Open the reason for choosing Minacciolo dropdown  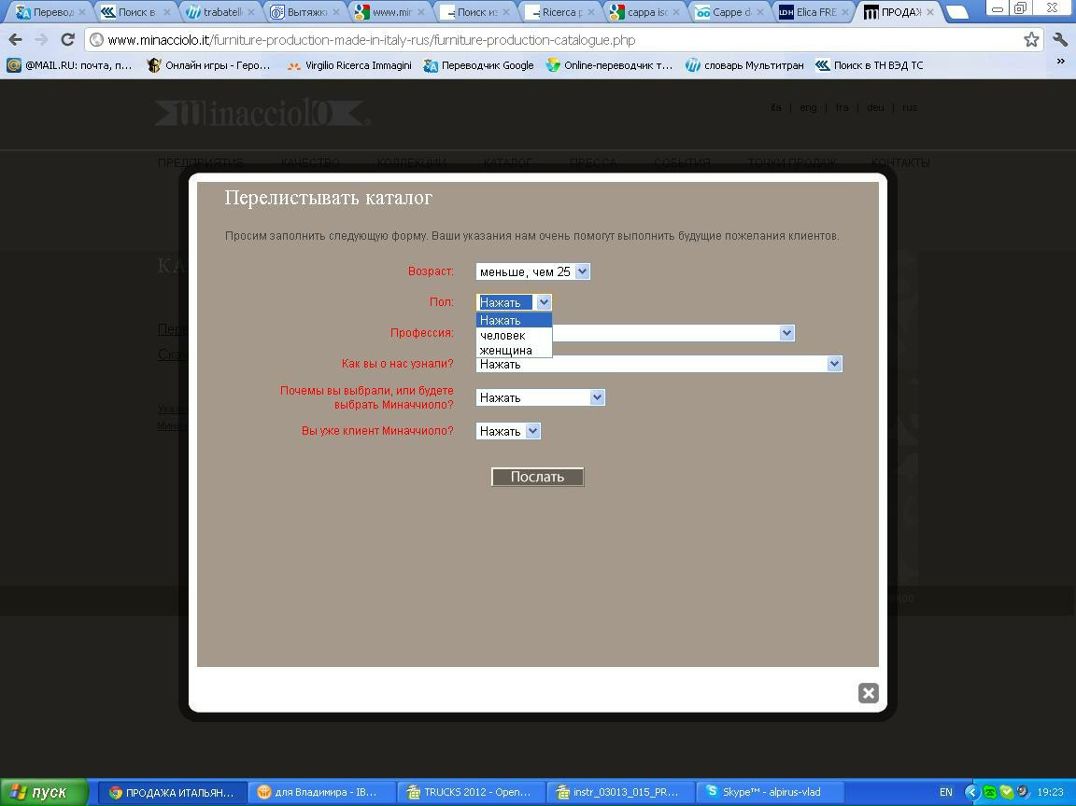coord(540,397)
